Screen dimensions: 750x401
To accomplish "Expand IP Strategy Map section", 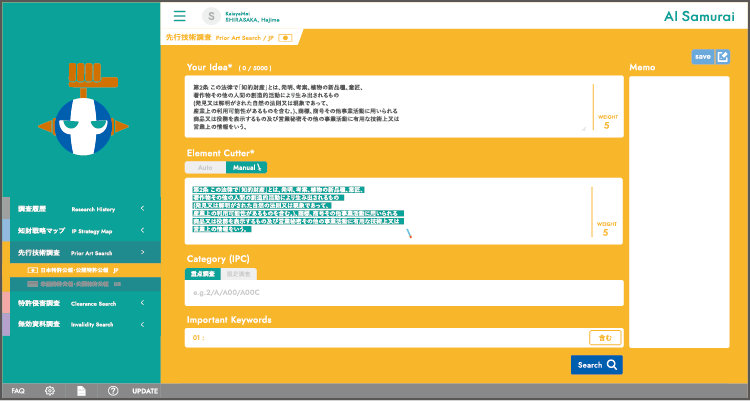I will (80, 231).
